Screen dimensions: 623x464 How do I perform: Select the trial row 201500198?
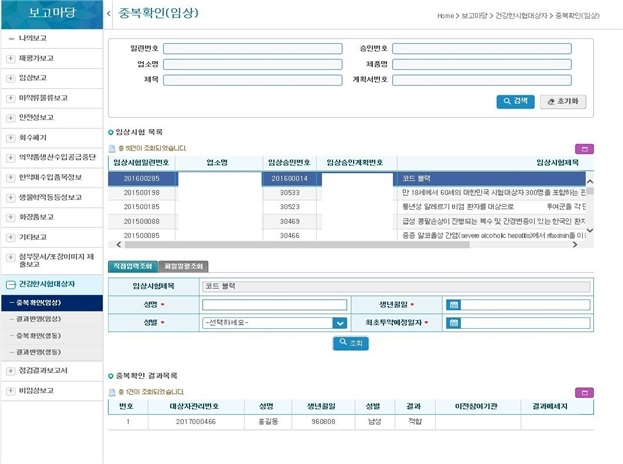(x=347, y=193)
